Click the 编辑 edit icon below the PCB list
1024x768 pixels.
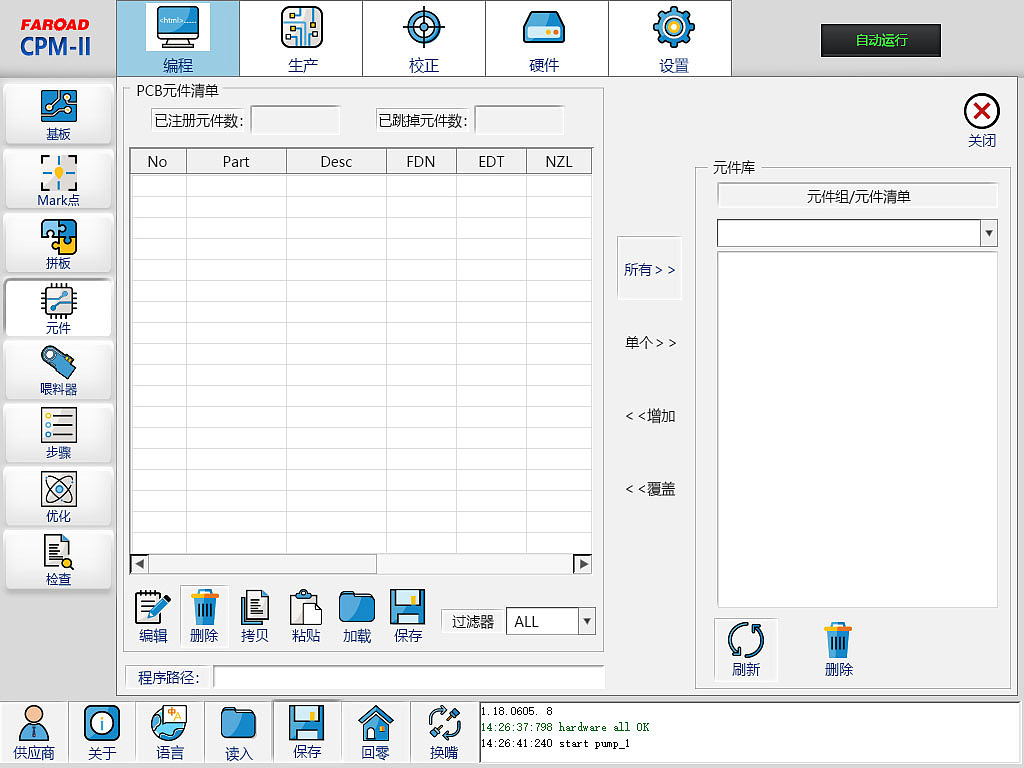click(x=151, y=614)
